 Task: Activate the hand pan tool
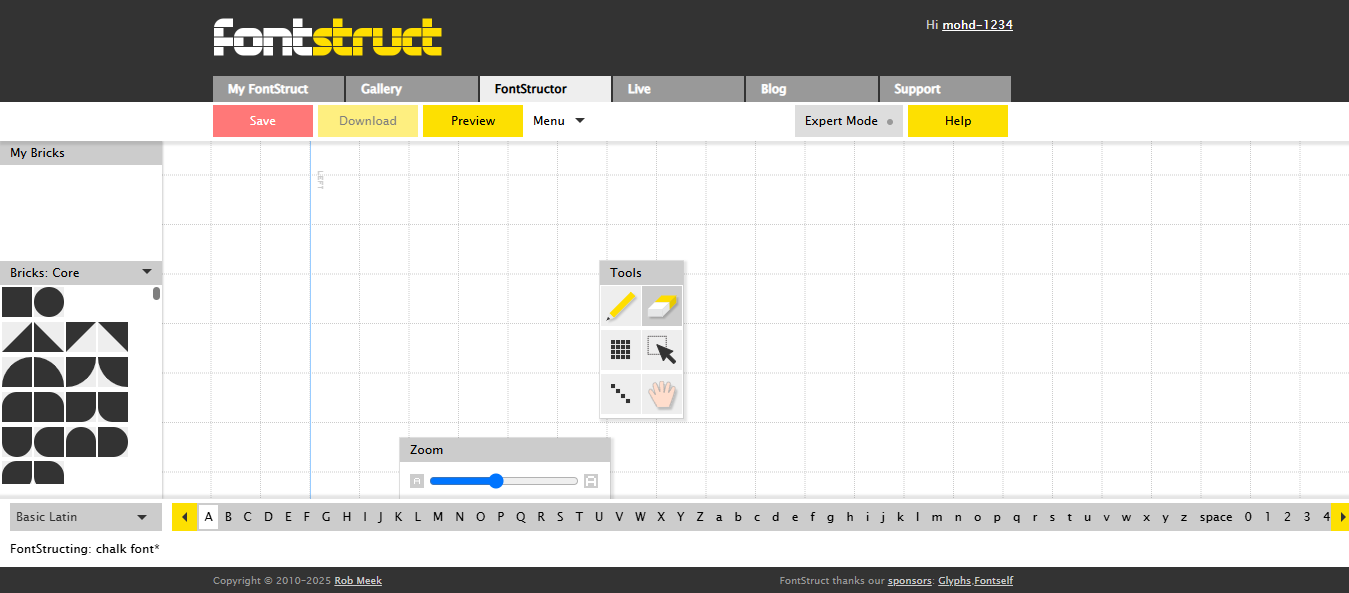click(x=661, y=393)
